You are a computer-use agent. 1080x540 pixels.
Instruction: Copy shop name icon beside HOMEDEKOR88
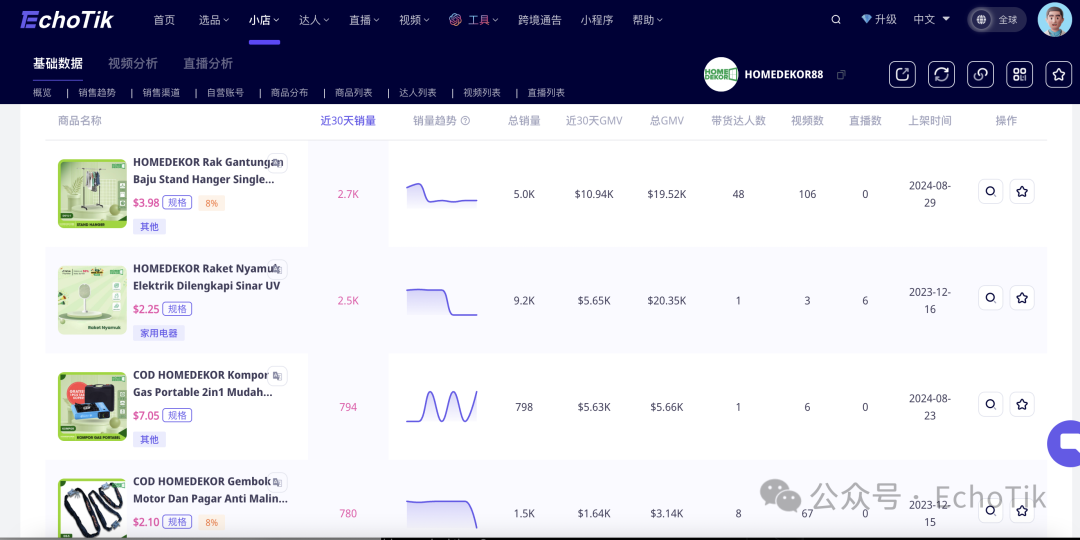[x=841, y=74]
